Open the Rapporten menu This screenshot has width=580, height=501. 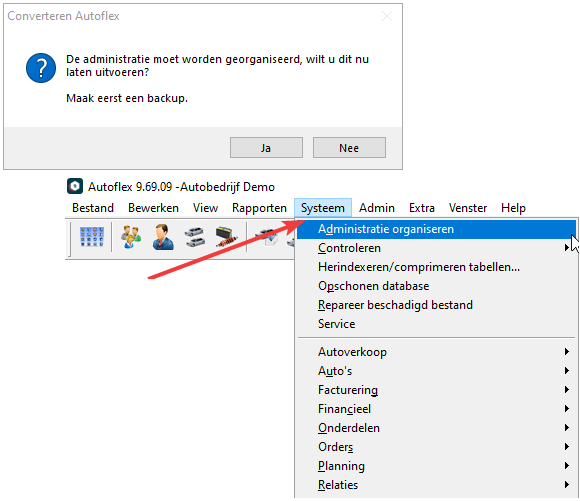click(259, 208)
